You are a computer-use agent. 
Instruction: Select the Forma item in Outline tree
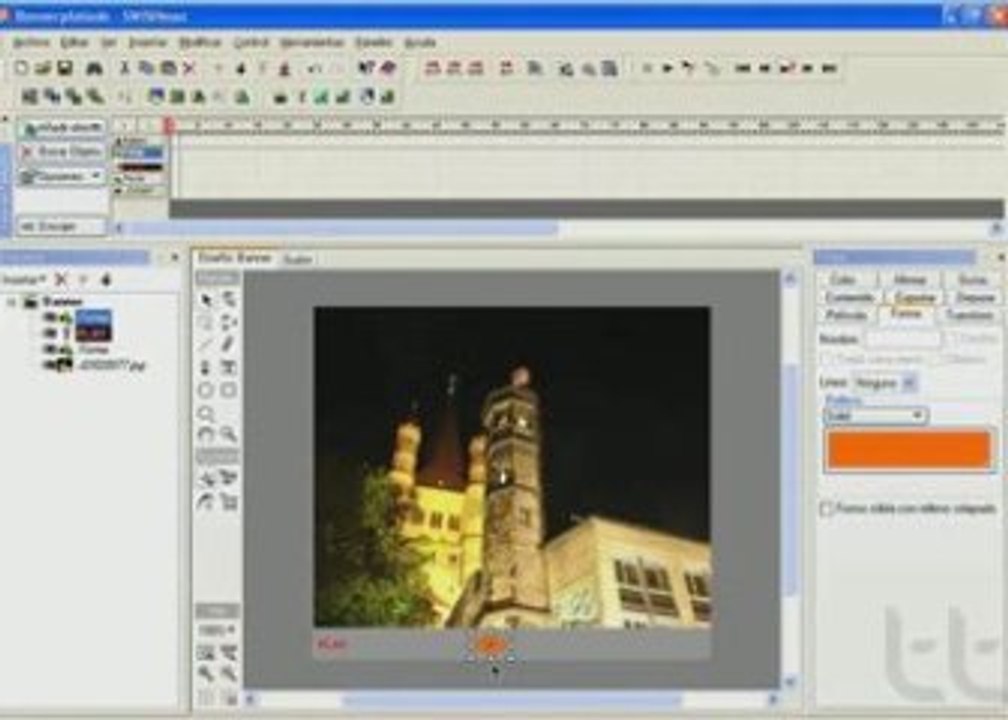click(94, 349)
